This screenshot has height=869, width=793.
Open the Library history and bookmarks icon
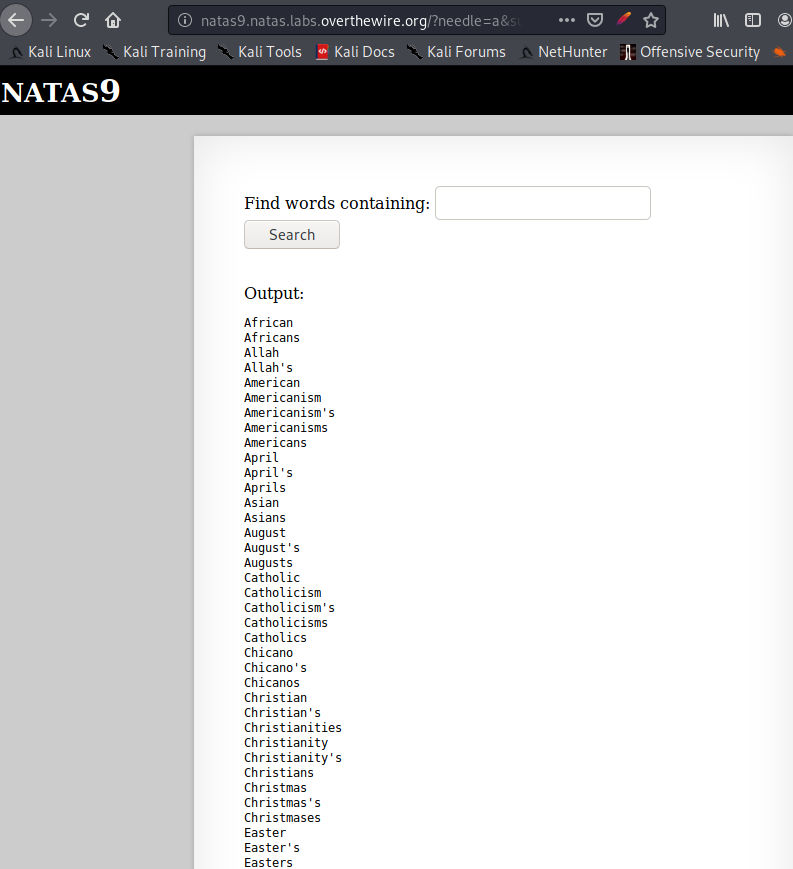point(721,20)
